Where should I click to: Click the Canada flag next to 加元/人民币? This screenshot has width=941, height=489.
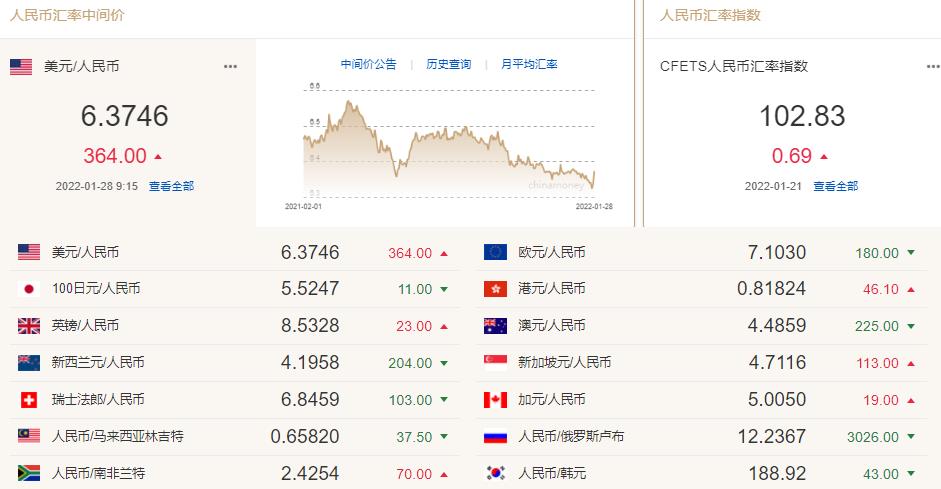495,400
